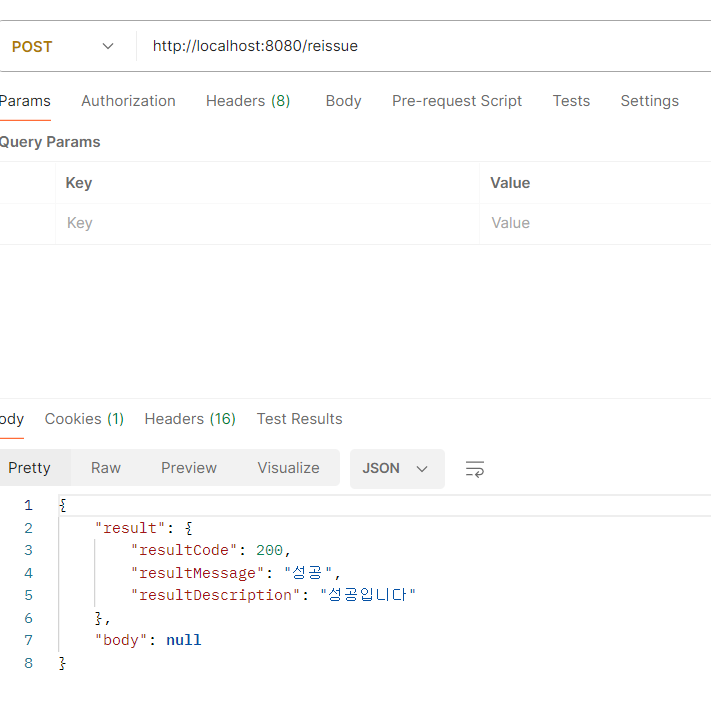The width and height of the screenshot is (711, 701).
Task: Click the wrap lines icon
Action: pos(475,468)
